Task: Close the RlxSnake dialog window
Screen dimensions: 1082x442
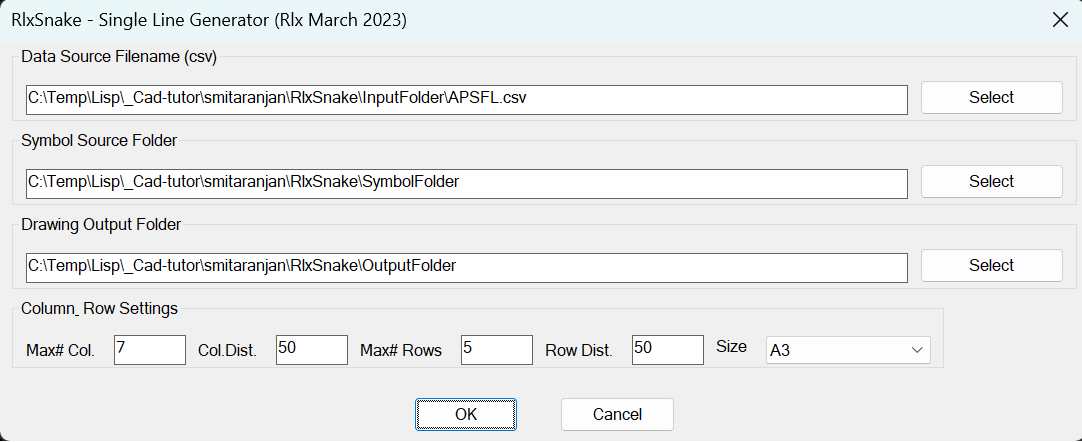Action: (x=1059, y=20)
